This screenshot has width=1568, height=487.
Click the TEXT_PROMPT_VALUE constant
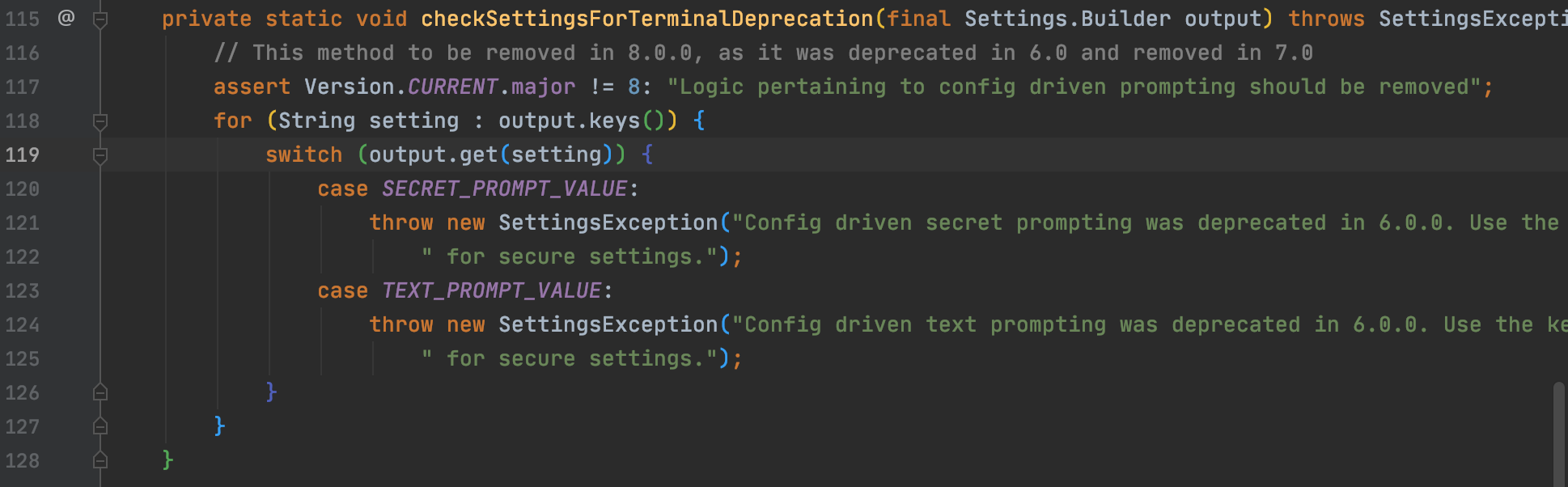pos(491,290)
